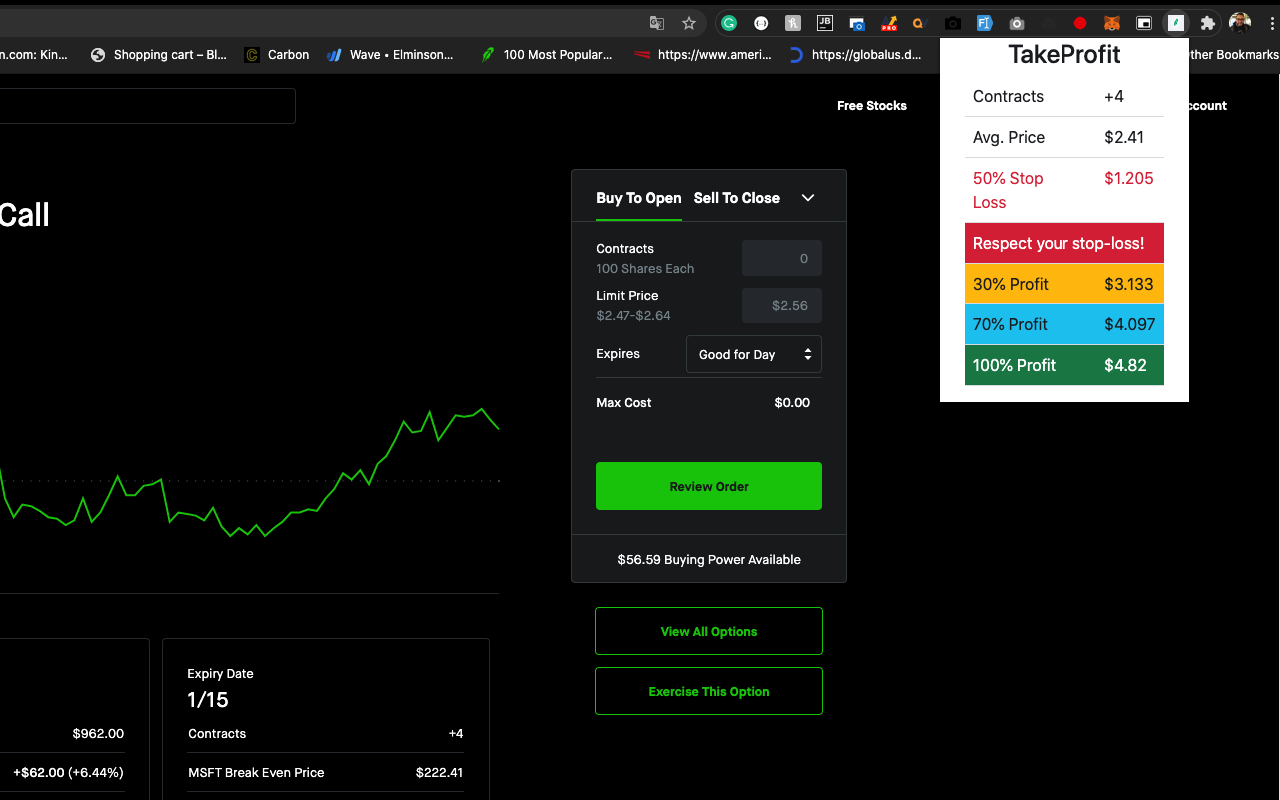The image size is (1280, 800).
Task: Open the Good for Day expires dropdown
Action: tap(753, 354)
